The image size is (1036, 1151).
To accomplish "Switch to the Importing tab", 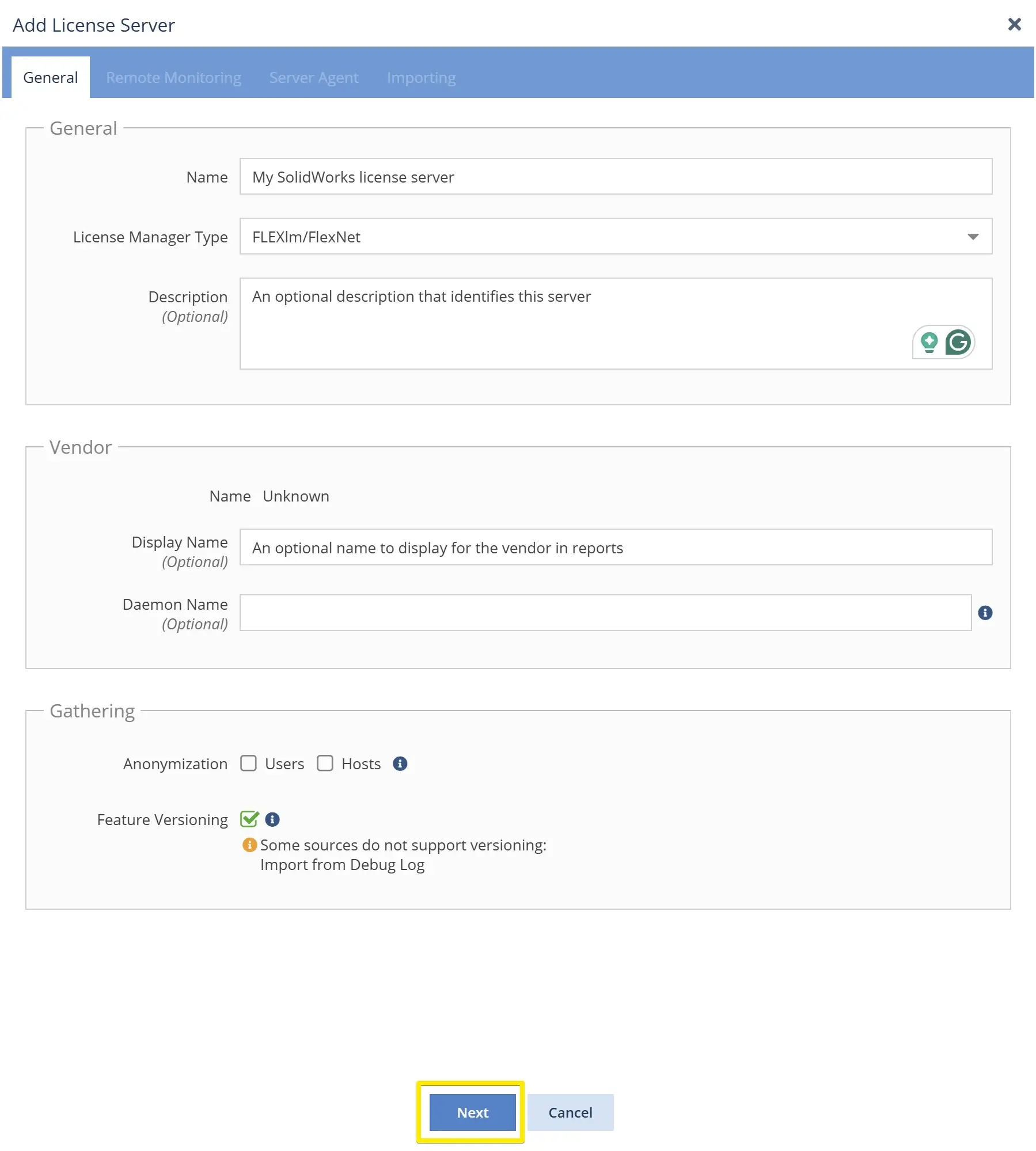I will click(421, 77).
